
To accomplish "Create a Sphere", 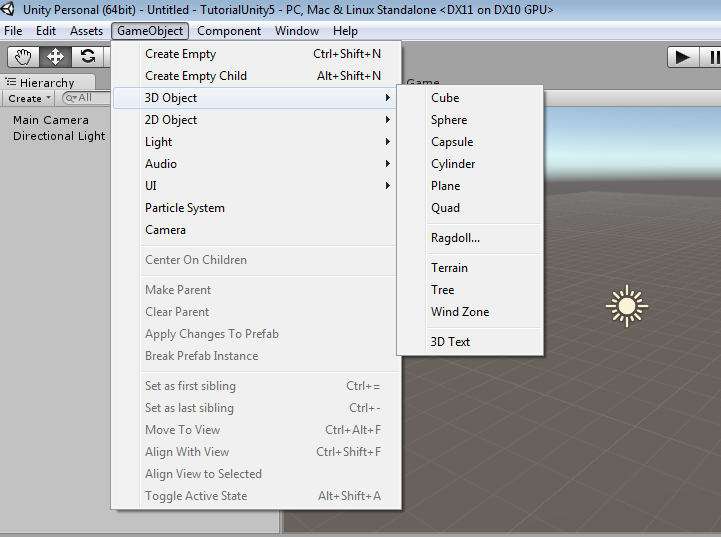I will pyautogui.click(x=470, y=120).
